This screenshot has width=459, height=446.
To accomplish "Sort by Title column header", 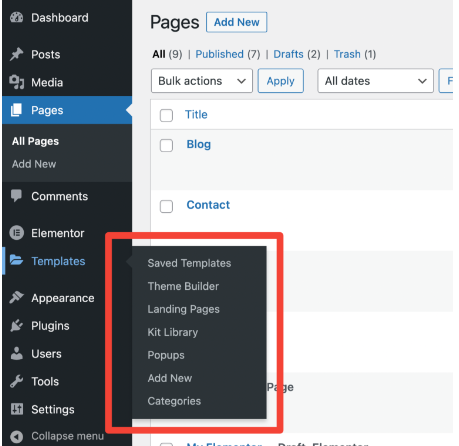I will (x=196, y=115).
